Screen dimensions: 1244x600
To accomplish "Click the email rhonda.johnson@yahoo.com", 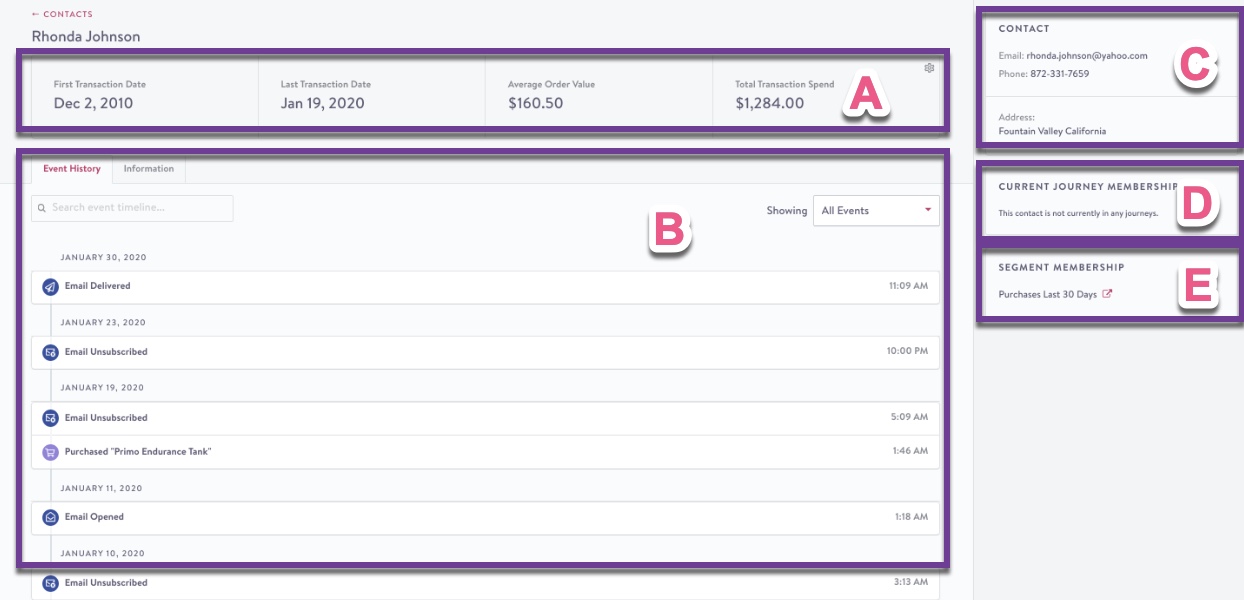I will coord(1087,56).
